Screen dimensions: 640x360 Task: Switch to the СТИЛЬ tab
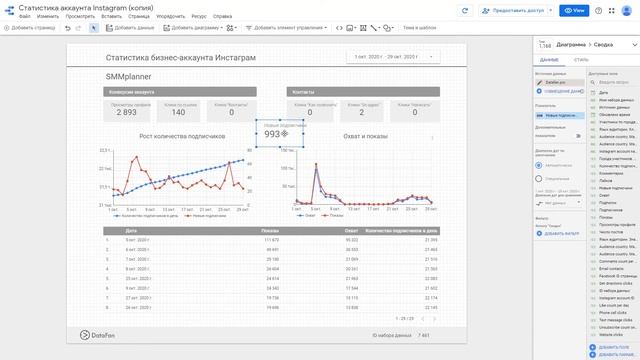[581, 60]
